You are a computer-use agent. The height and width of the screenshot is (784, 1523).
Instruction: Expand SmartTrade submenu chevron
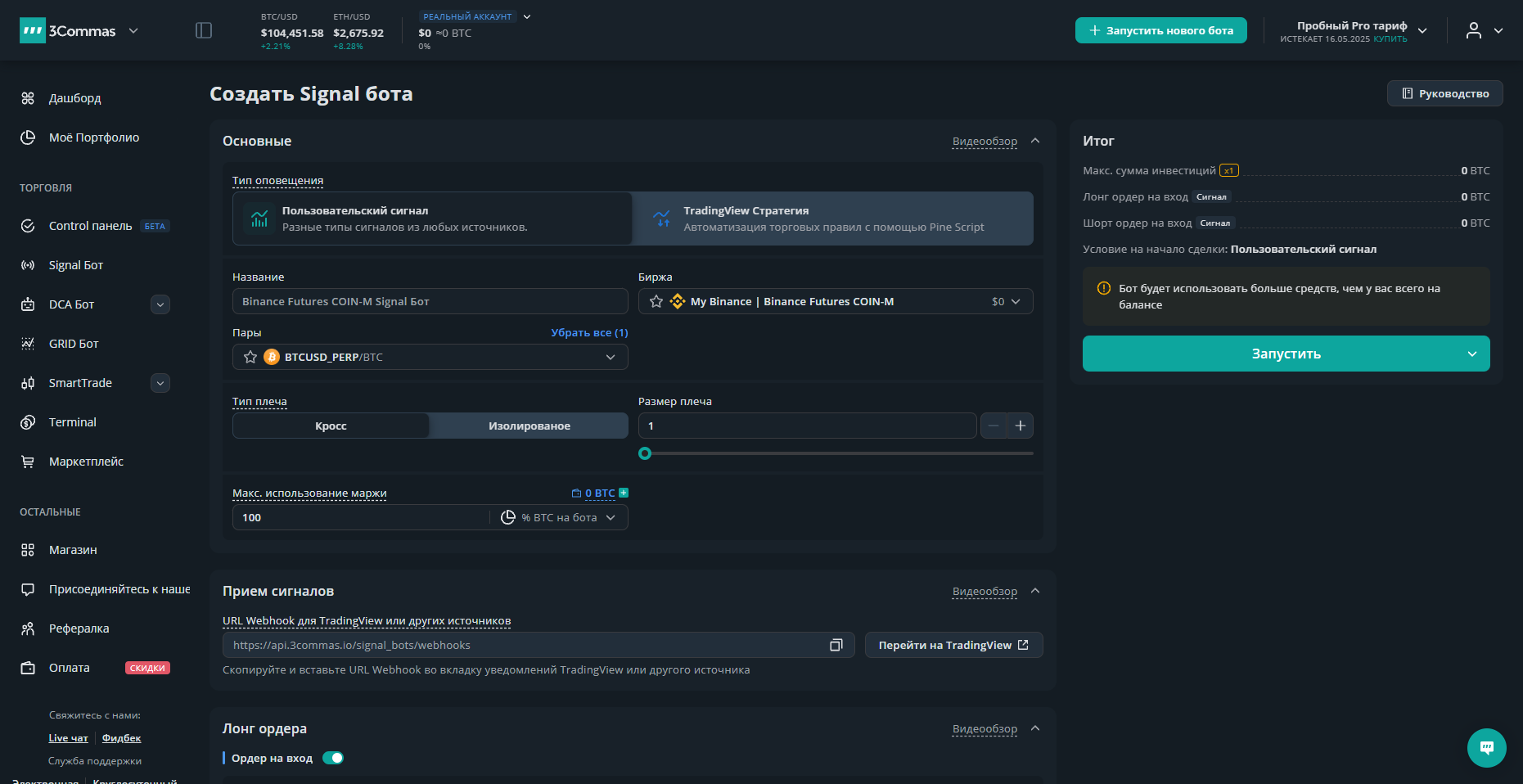[x=160, y=383]
